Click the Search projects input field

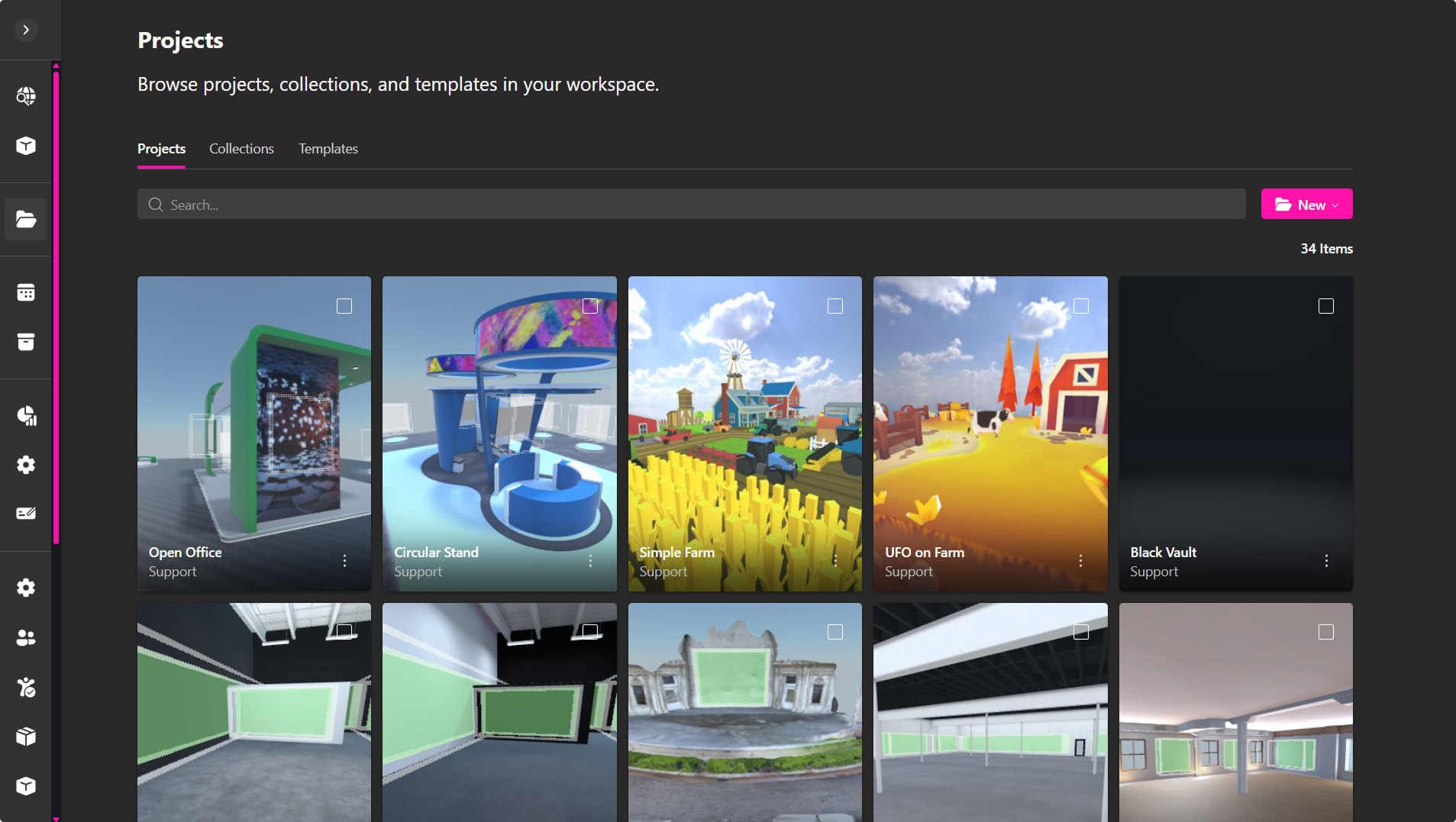pyautogui.click(x=691, y=204)
